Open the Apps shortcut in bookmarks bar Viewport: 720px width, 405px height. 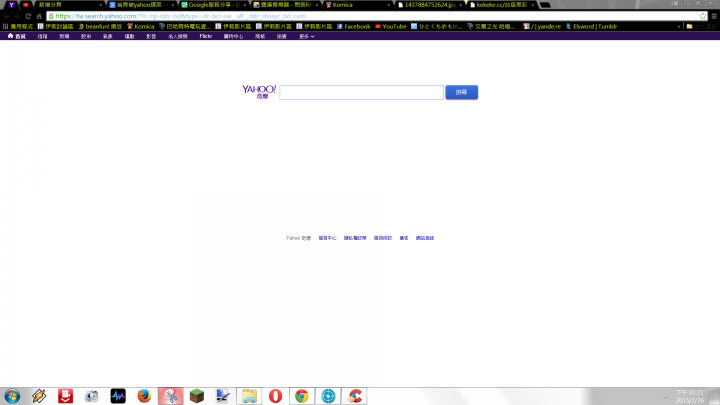(x=18, y=27)
